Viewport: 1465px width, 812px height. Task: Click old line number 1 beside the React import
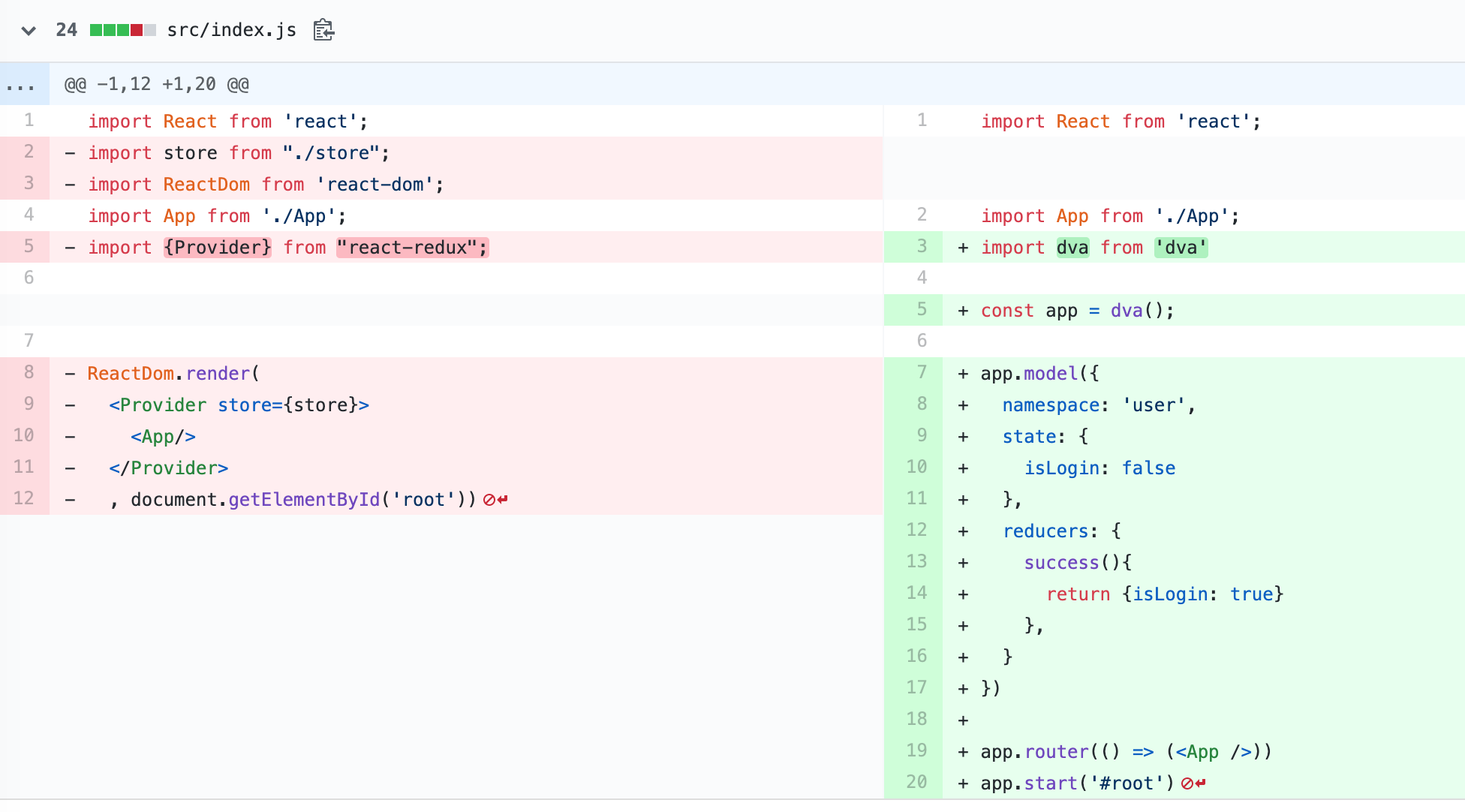pos(29,120)
